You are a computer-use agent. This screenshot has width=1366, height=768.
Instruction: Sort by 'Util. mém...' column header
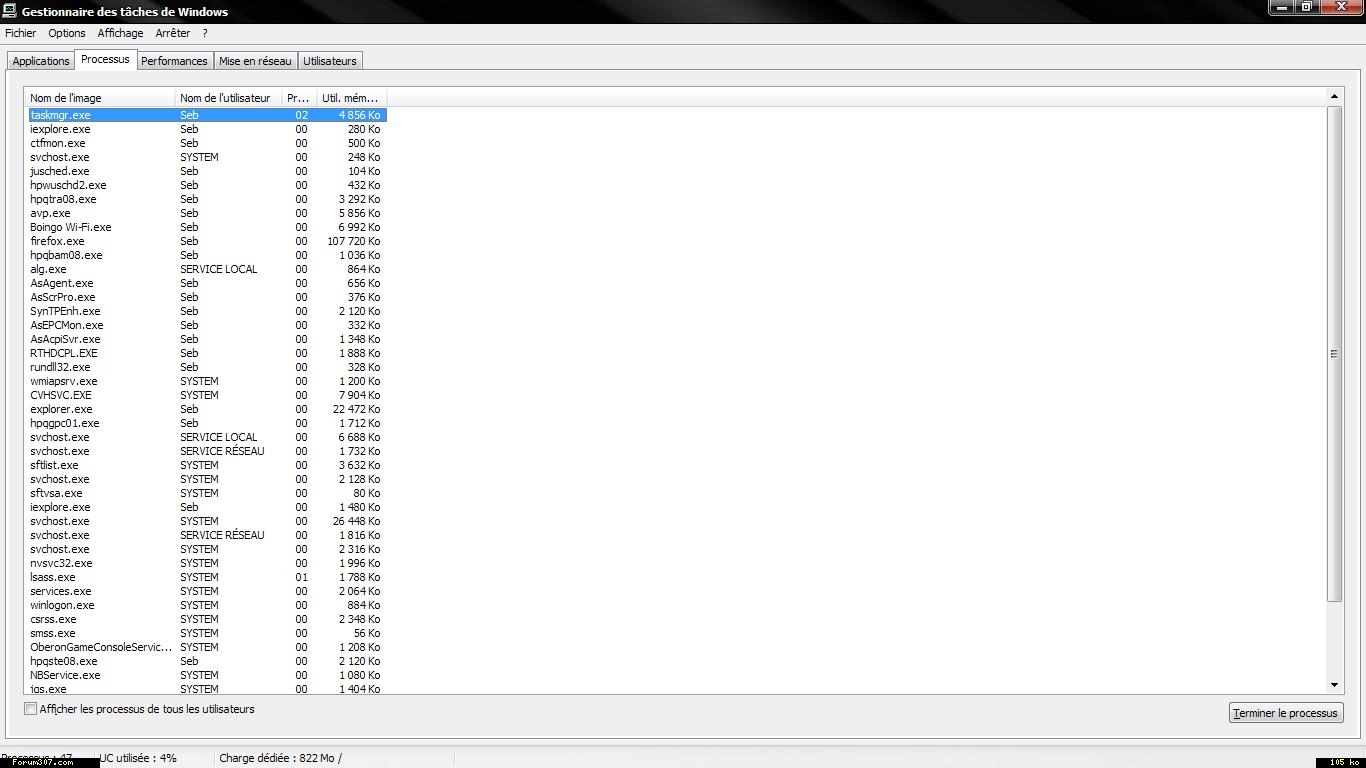[x=350, y=98]
